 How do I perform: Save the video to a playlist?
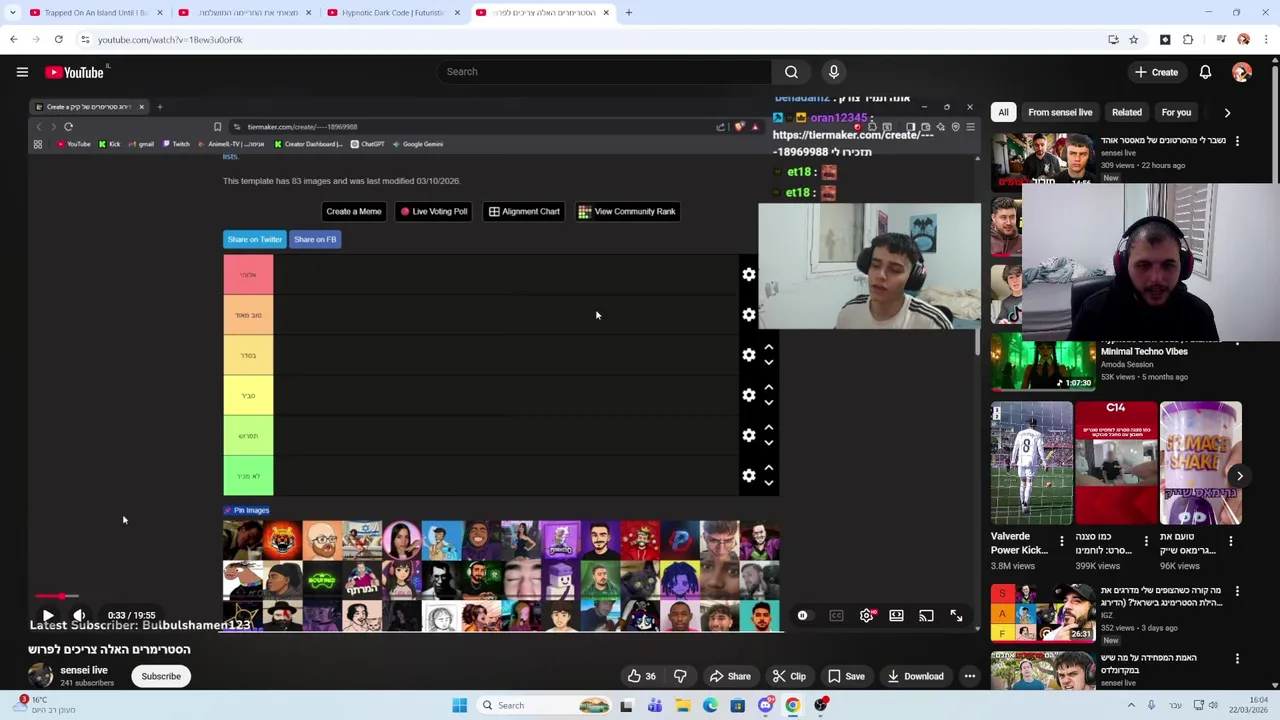point(845,676)
